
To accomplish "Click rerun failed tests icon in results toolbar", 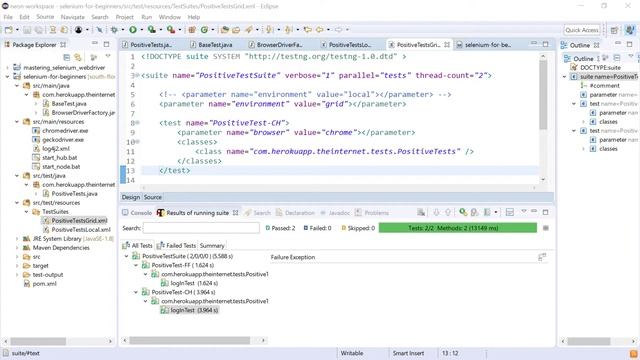I will [474, 212].
